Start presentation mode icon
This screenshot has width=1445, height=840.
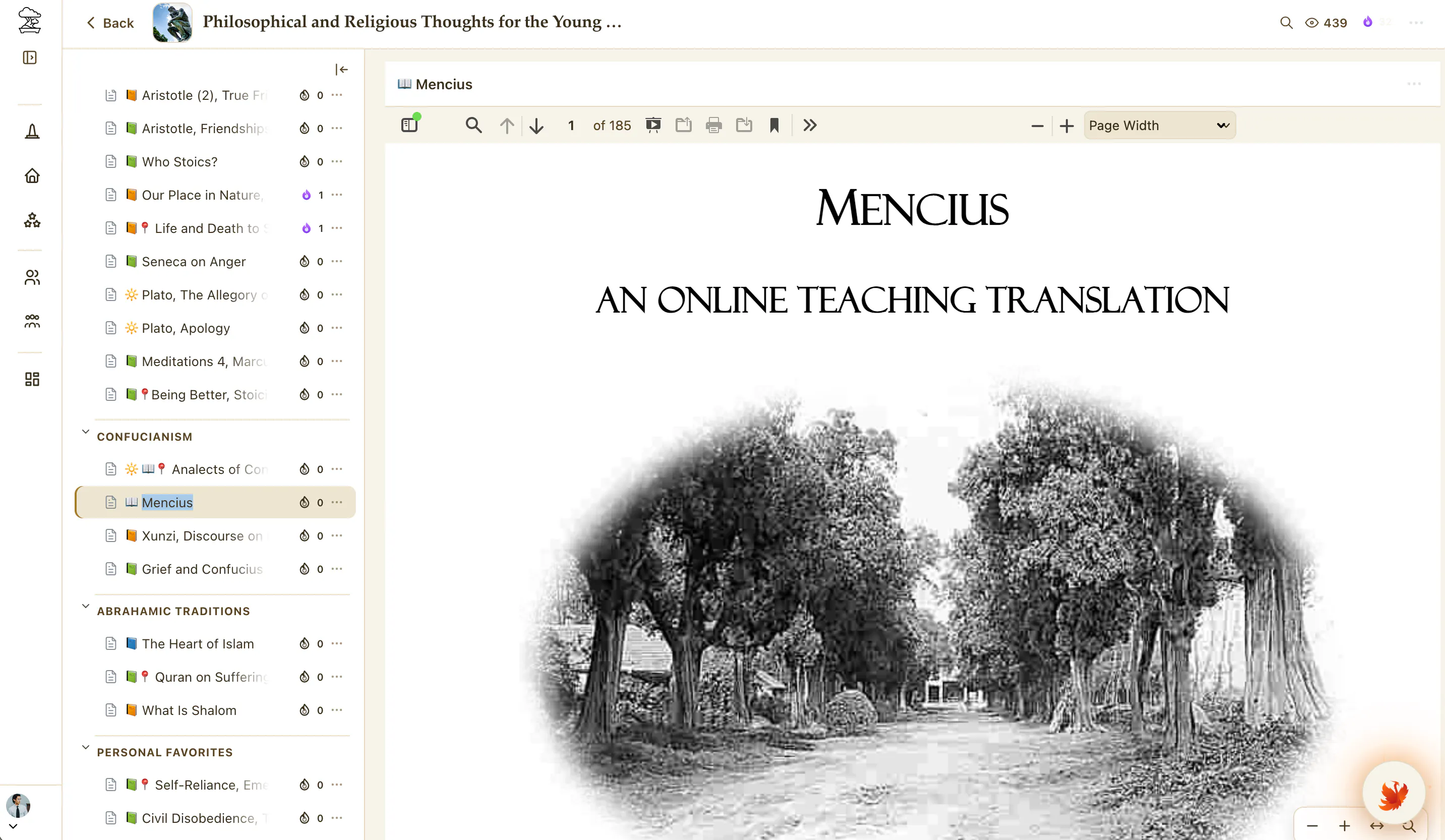[653, 125]
